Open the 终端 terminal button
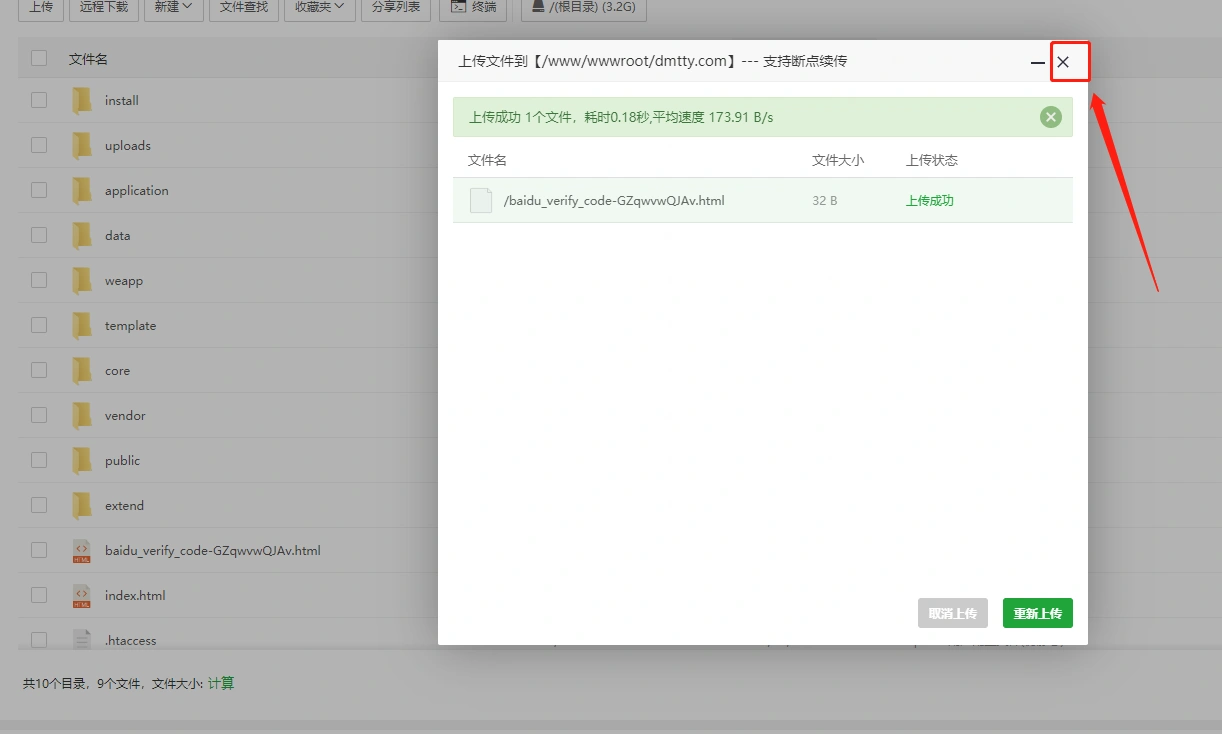Image resolution: width=1222 pixels, height=734 pixels. click(473, 8)
